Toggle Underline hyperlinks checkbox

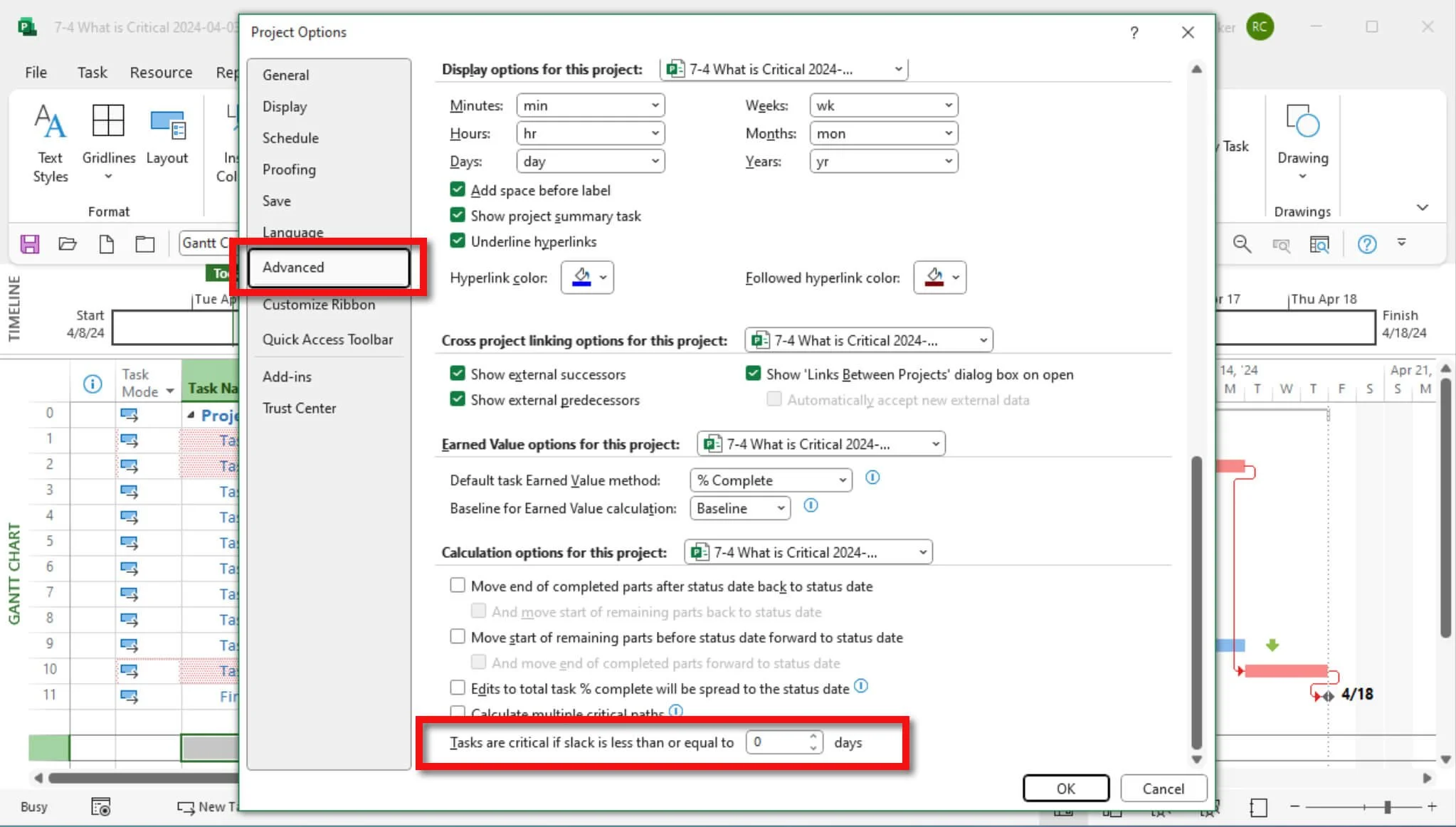[458, 241]
